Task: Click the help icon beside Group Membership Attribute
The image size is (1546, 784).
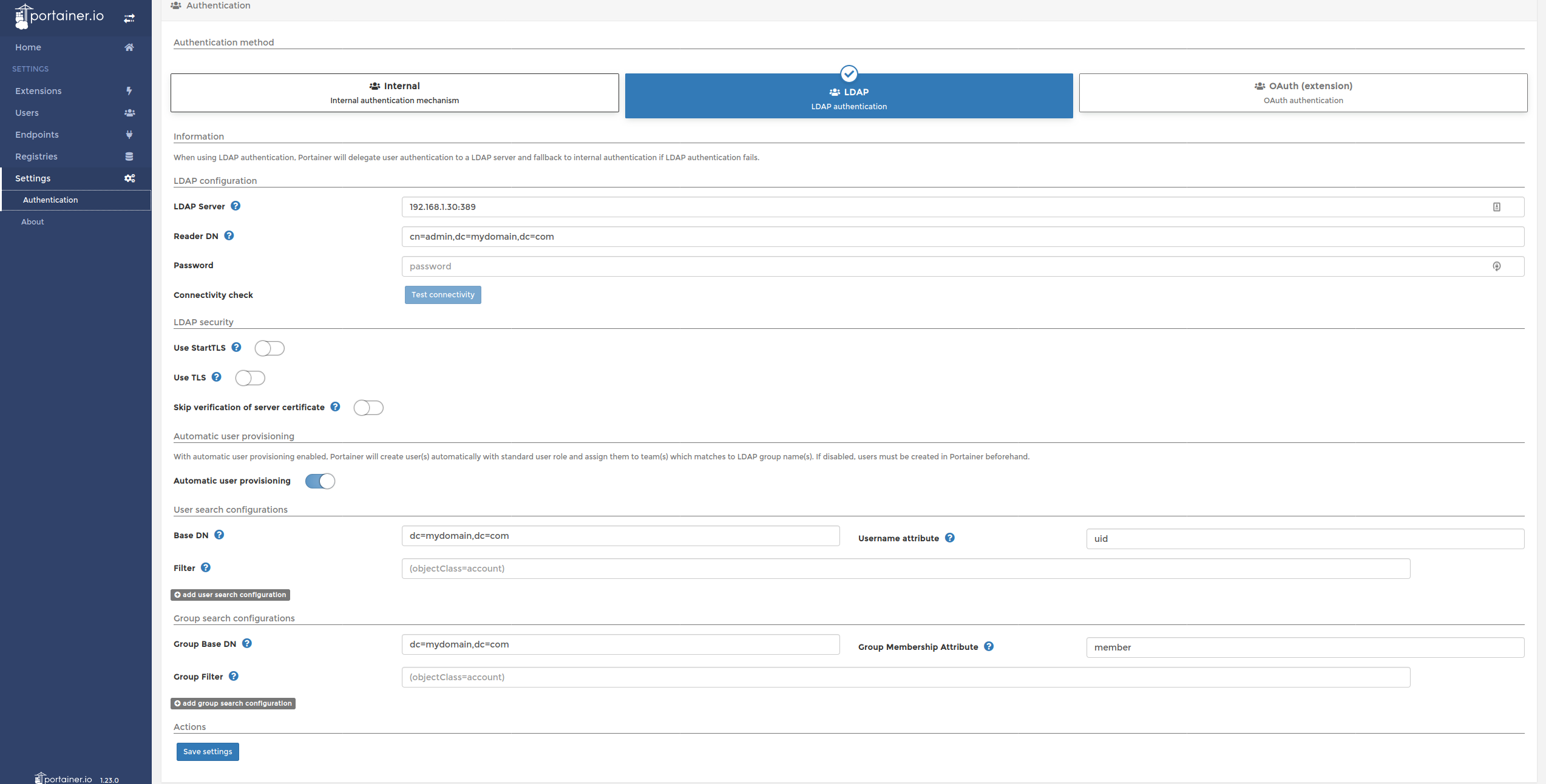Action: point(989,646)
